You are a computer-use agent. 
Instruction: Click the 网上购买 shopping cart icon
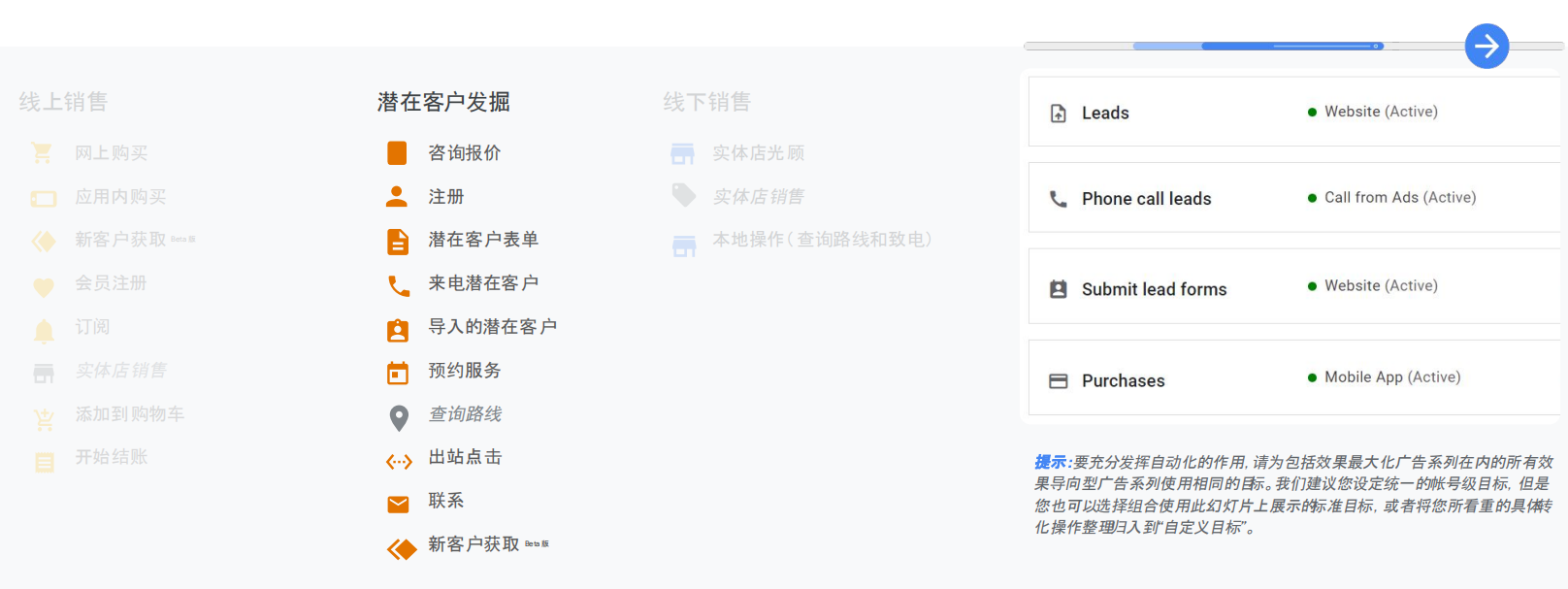(x=42, y=153)
